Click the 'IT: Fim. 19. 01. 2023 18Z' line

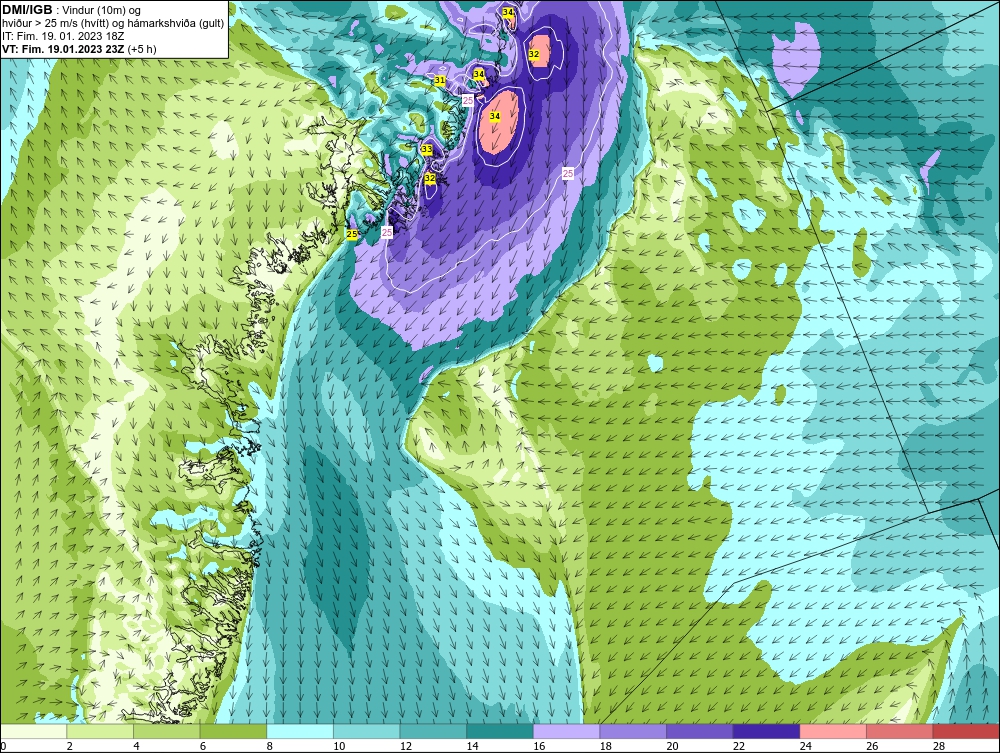point(63,36)
